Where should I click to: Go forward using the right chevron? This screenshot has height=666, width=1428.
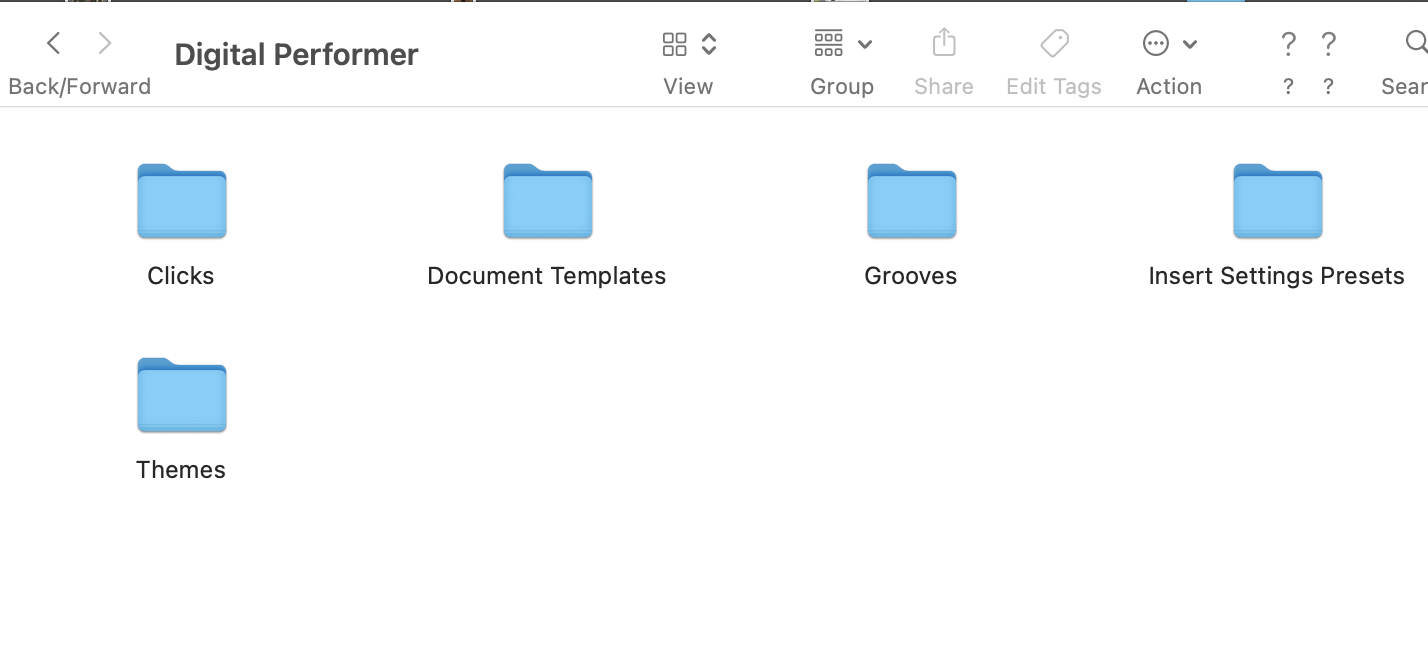(104, 43)
